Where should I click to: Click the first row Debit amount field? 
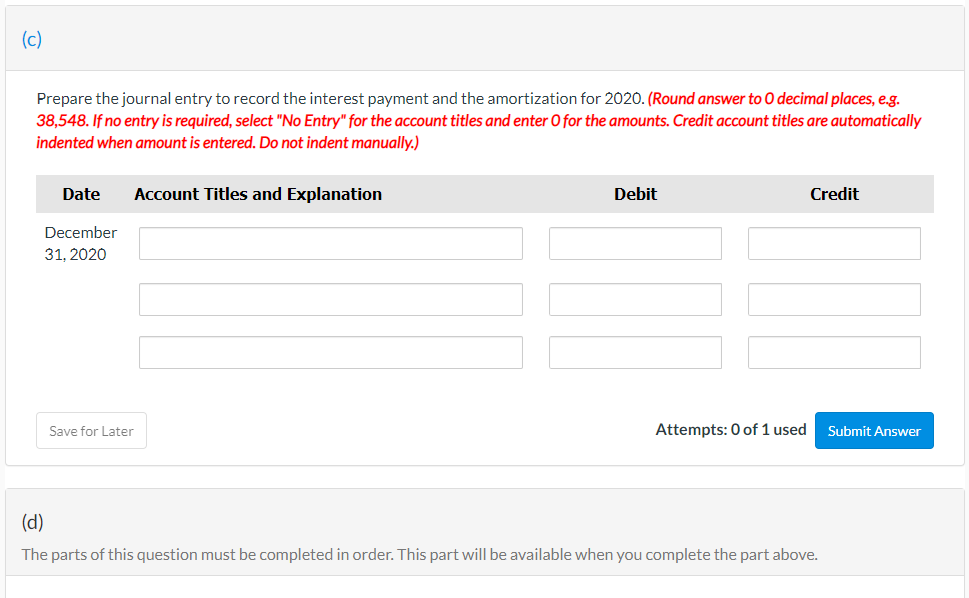coord(634,243)
